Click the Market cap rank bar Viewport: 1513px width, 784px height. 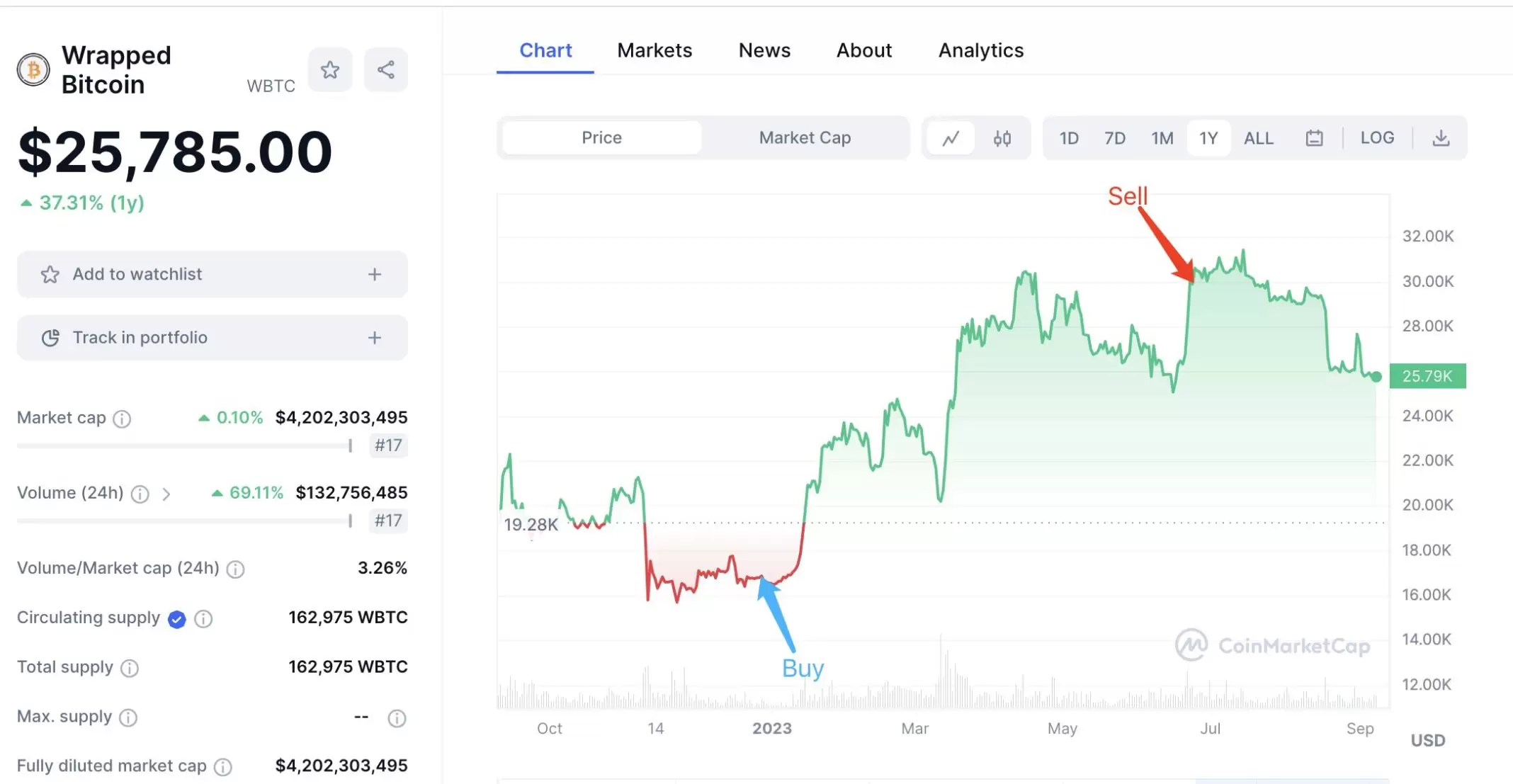pyautogui.click(x=184, y=445)
